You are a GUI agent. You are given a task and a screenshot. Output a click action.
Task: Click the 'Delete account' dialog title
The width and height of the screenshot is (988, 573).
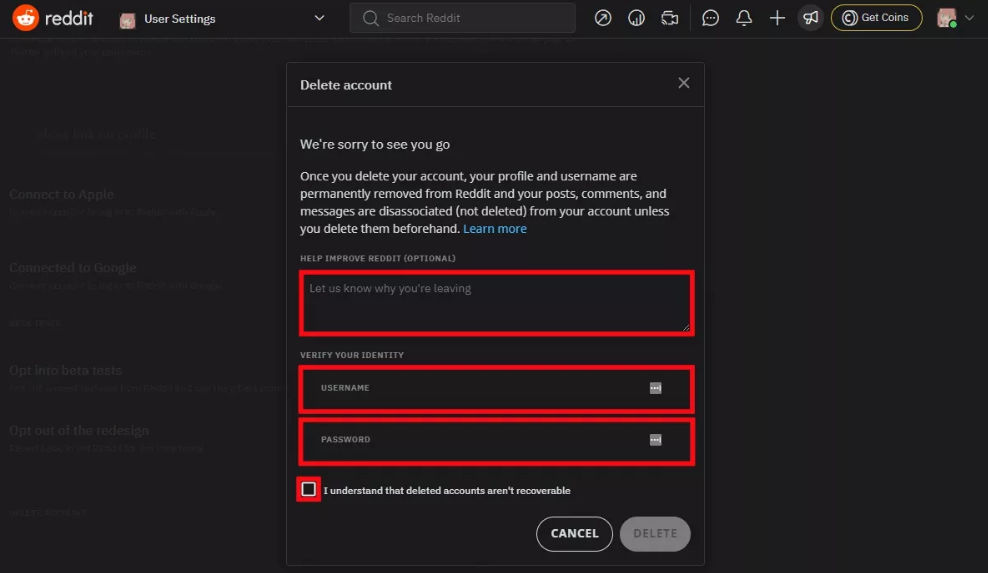click(346, 85)
